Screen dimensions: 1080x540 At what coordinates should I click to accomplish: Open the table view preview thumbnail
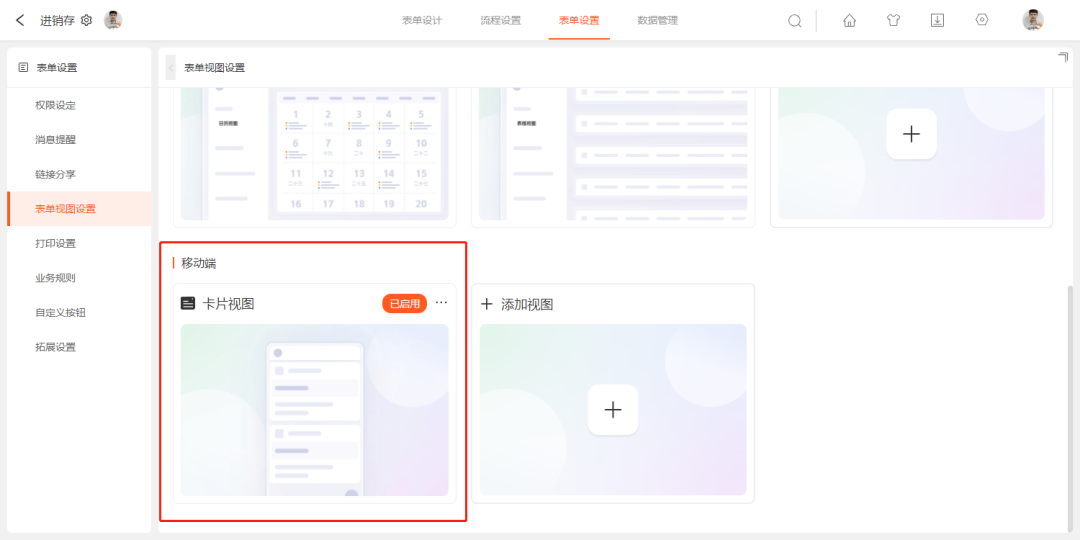(613, 154)
